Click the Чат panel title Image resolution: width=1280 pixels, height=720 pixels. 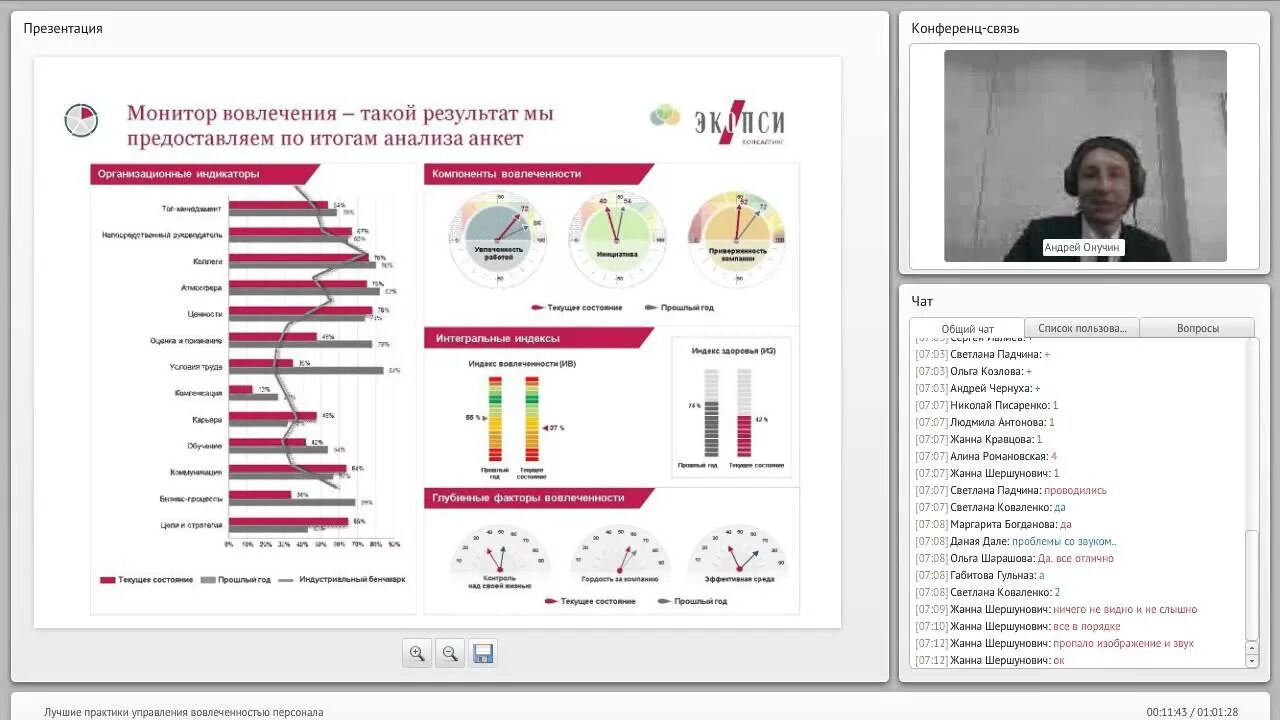[x=922, y=301]
